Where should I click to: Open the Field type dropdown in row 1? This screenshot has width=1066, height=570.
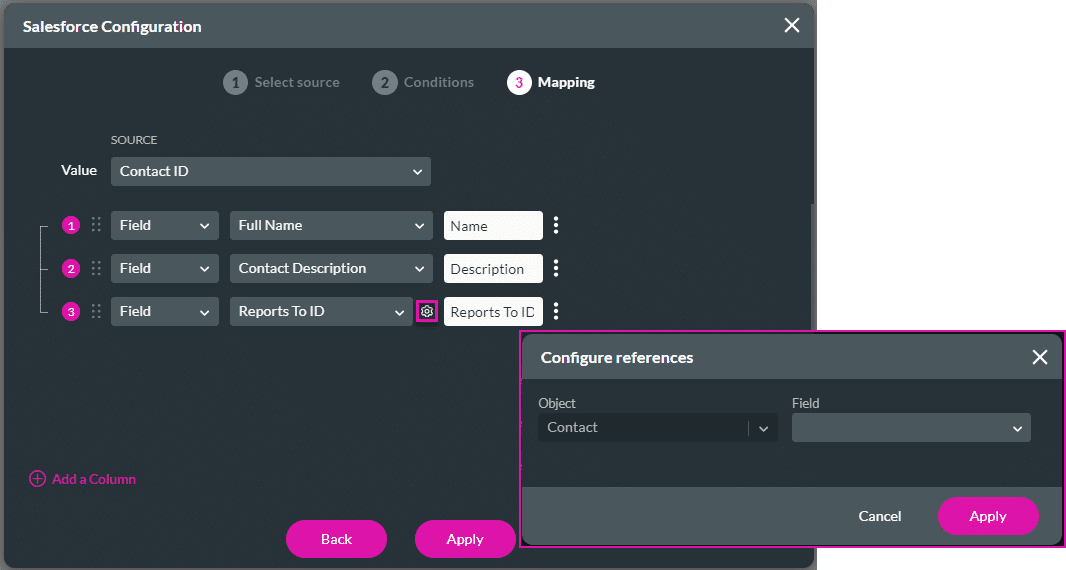pos(165,225)
